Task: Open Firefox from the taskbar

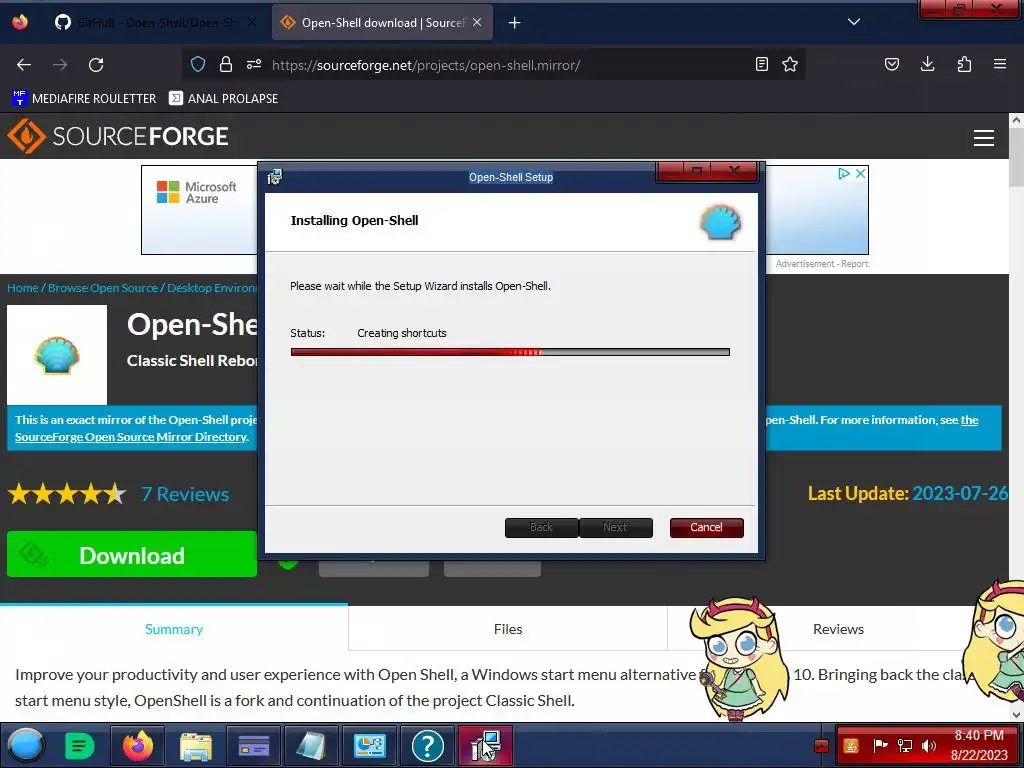Action: (137, 745)
